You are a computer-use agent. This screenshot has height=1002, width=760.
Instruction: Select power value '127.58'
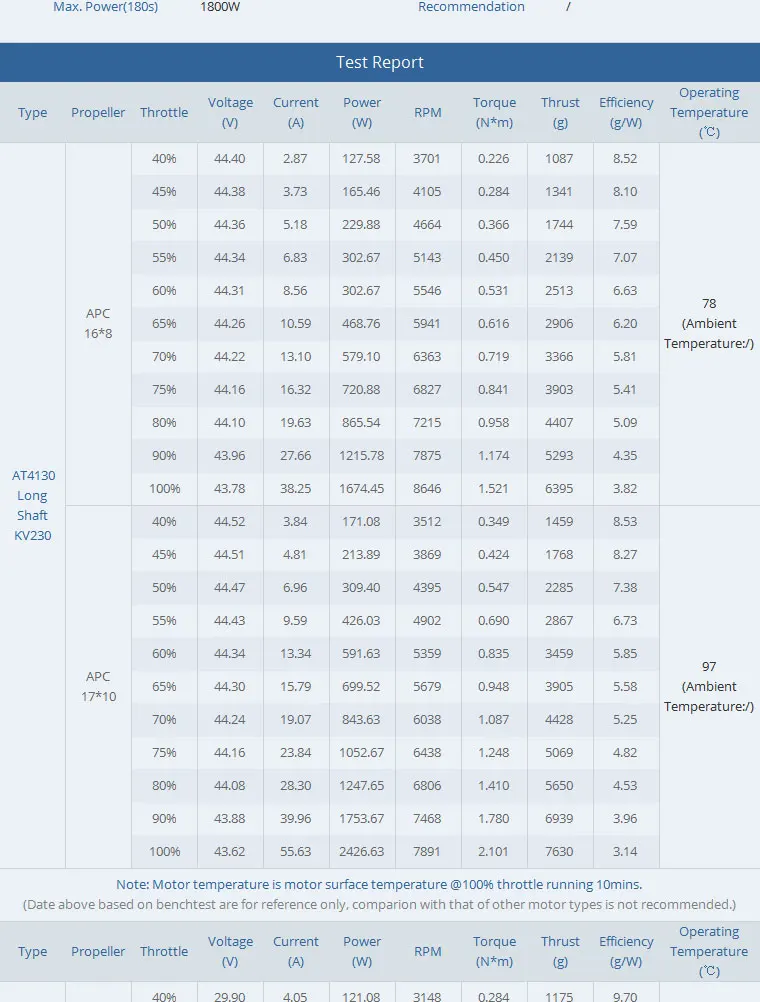point(361,158)
